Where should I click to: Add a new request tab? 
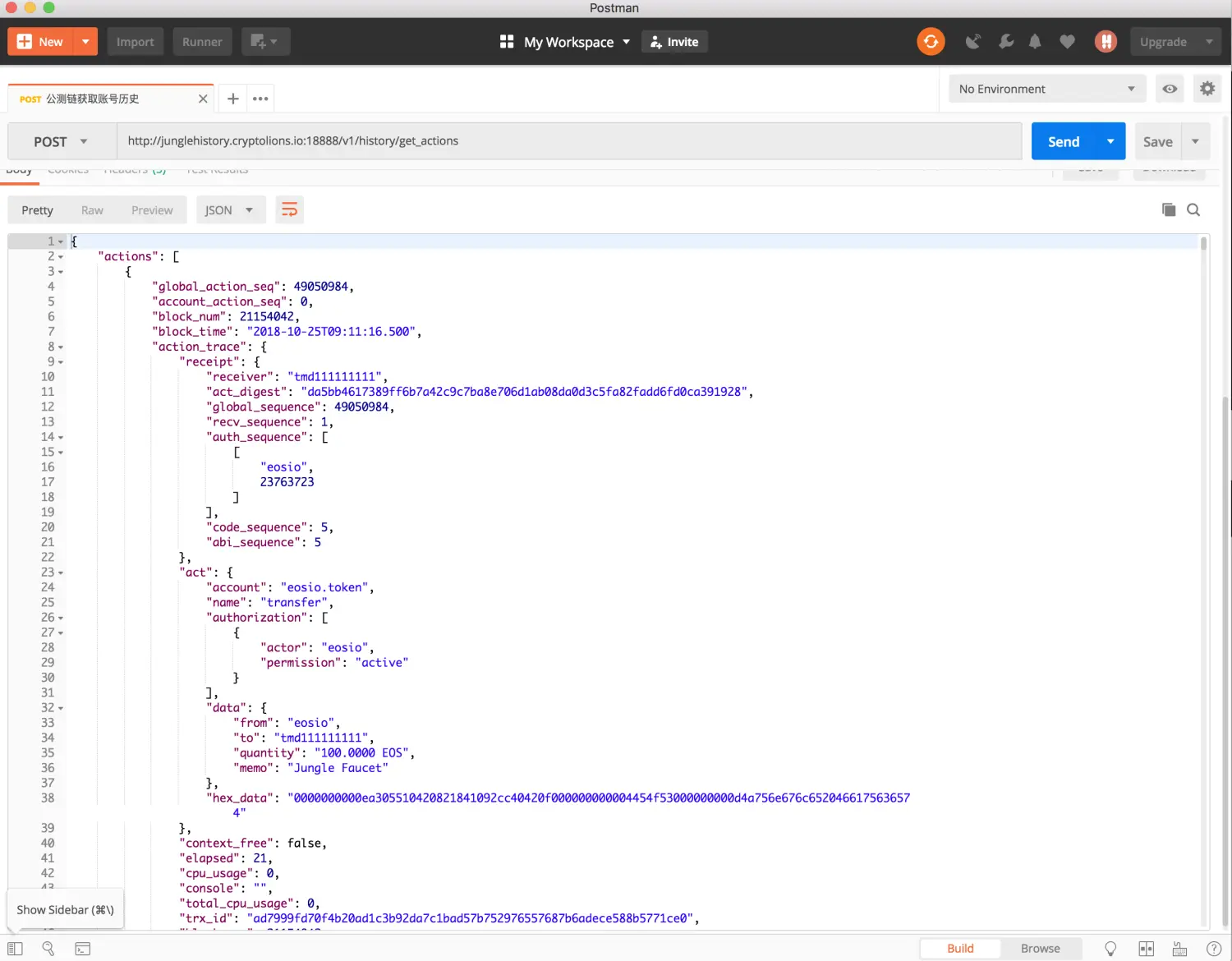233,99
